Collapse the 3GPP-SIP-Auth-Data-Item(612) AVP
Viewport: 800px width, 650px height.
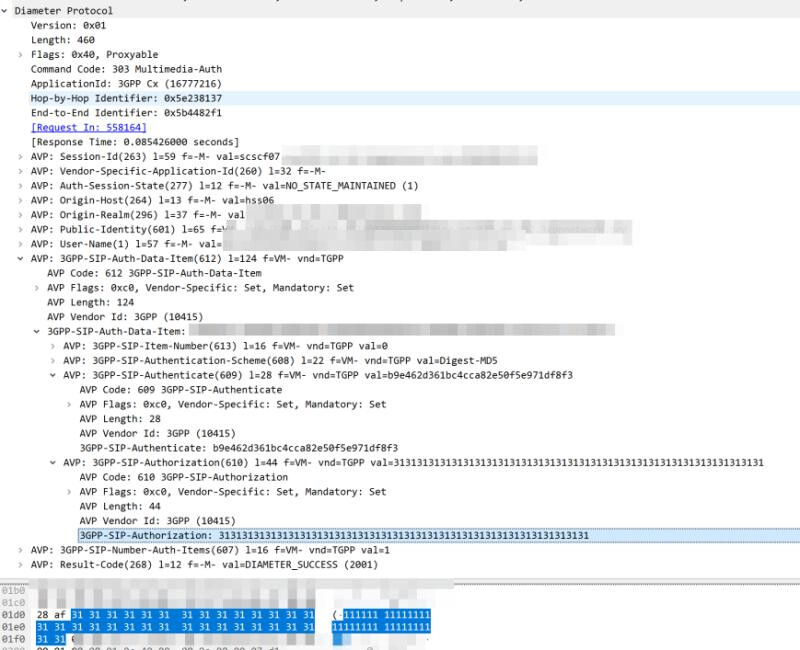[x=21, y=259]
